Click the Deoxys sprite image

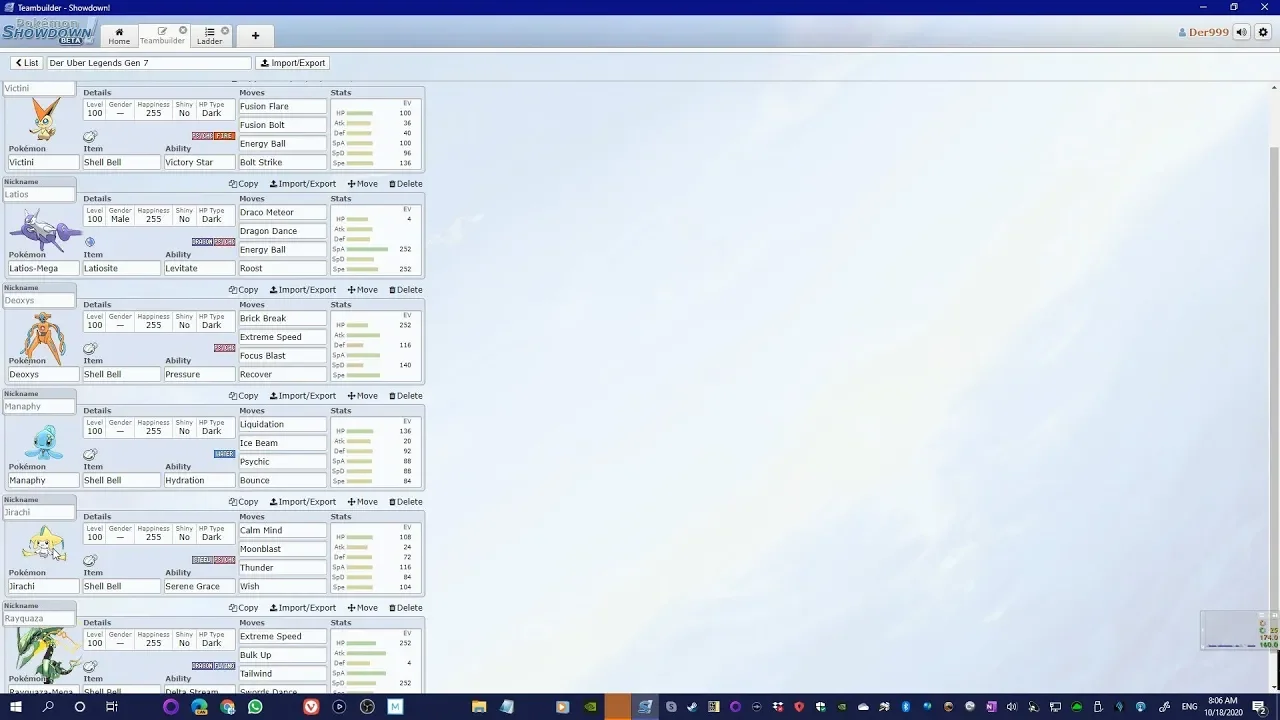pyautogui.click(x=43, y=337)
